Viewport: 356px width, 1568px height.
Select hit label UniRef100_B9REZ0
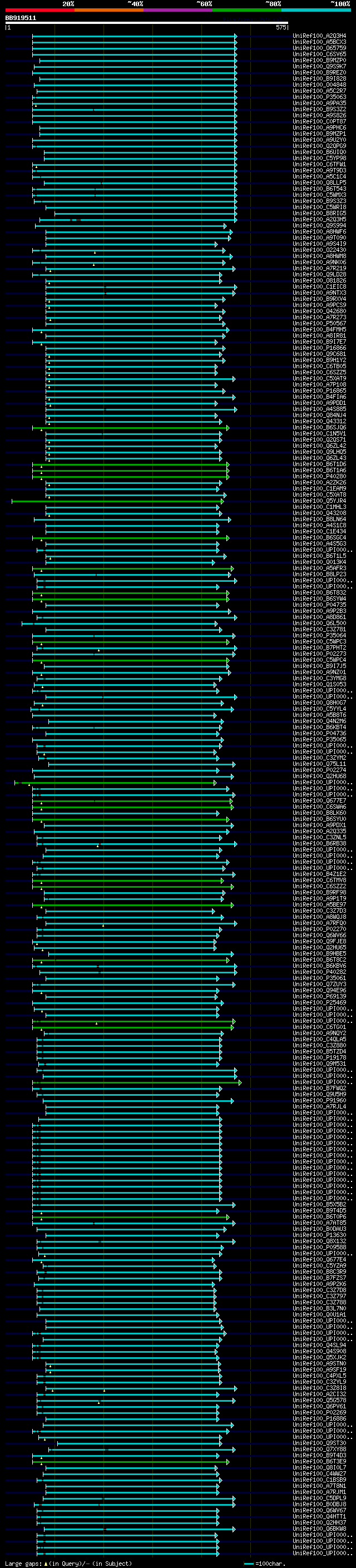click(319, 72)
